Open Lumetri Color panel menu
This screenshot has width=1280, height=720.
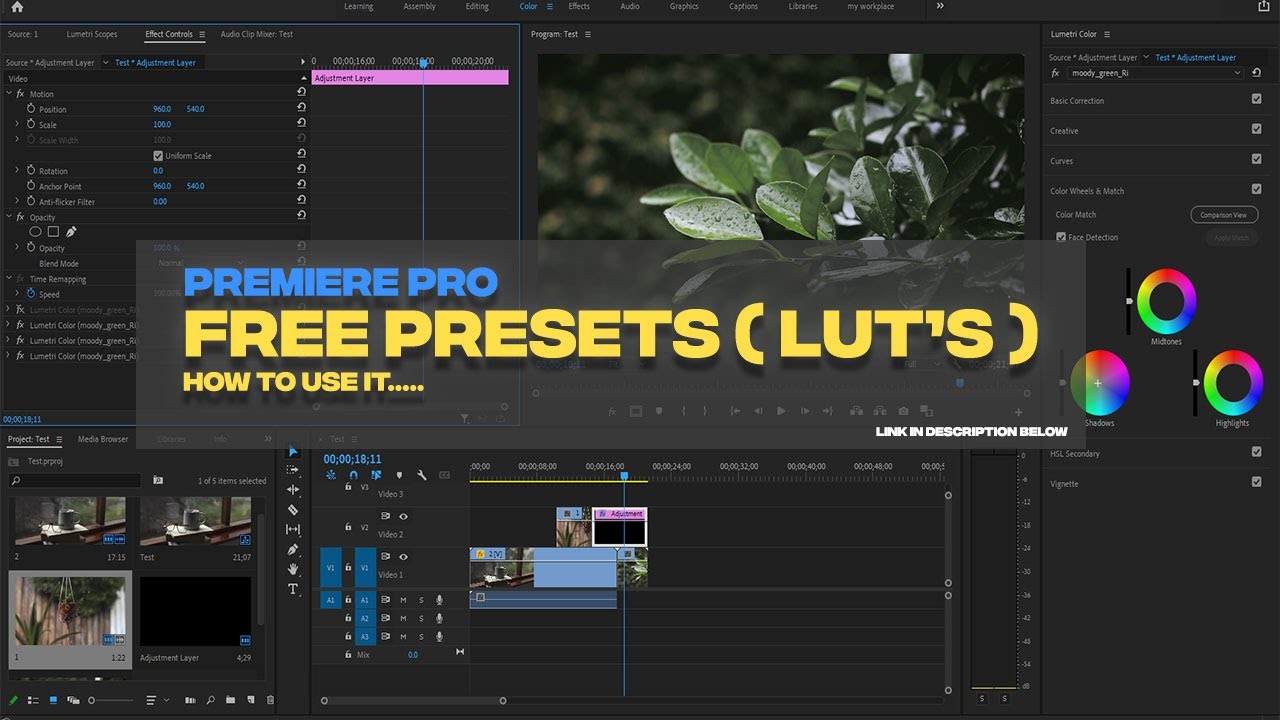(x=1108, y=34)
